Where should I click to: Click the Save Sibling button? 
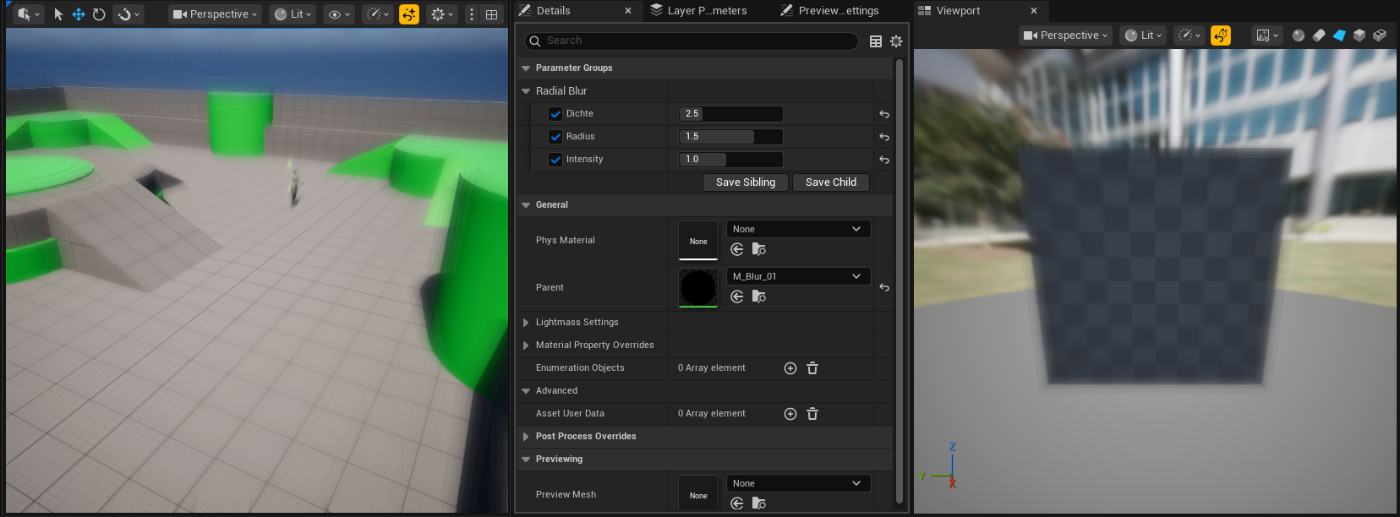tap(745, 182)
